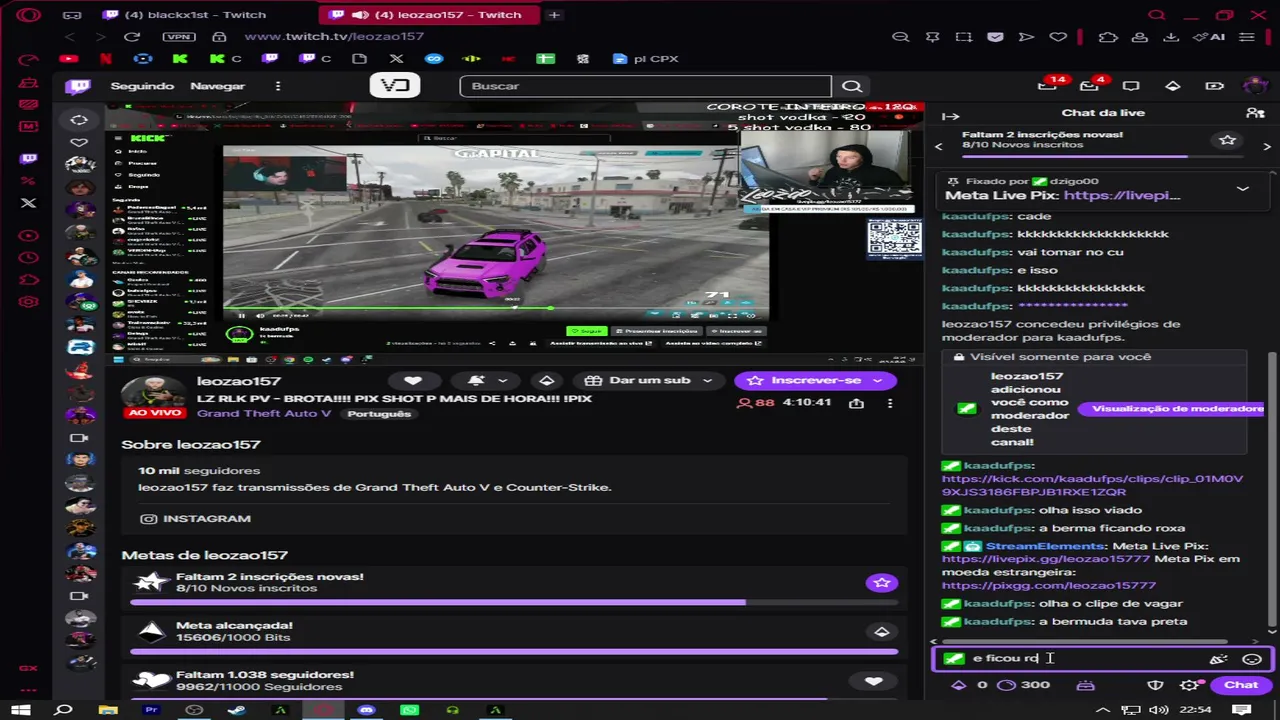This screenshot has height=720, width=1280.
Task: Open Twitch notifications with 14 badge
Action: click(1047, 86)
